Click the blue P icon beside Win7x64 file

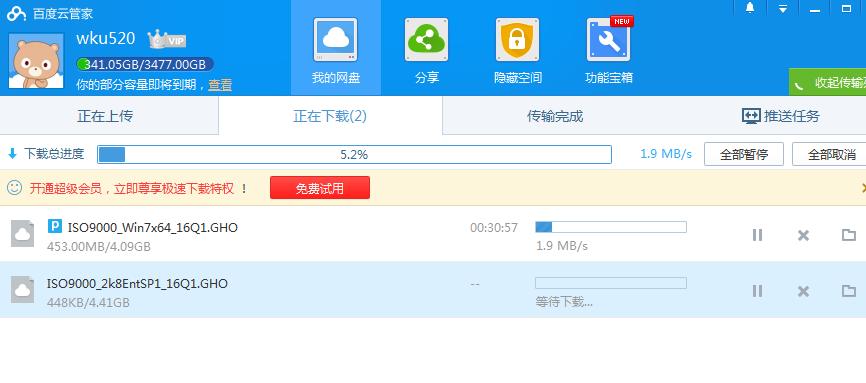coord(55,226)
